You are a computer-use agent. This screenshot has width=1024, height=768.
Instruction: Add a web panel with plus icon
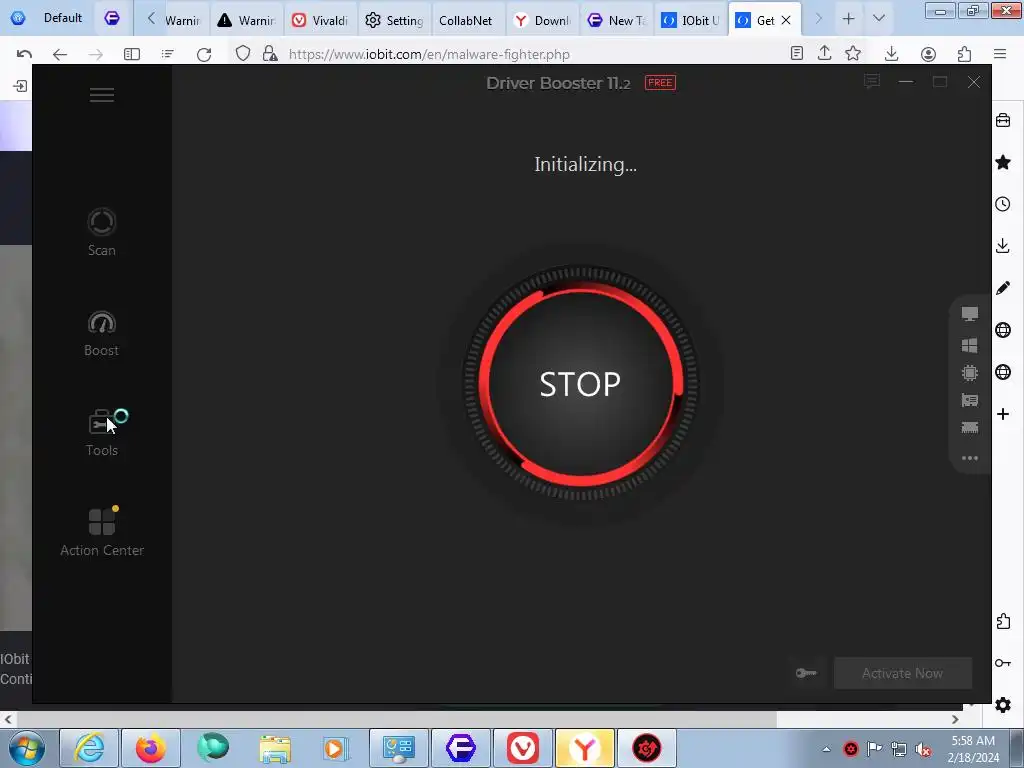1003,414
